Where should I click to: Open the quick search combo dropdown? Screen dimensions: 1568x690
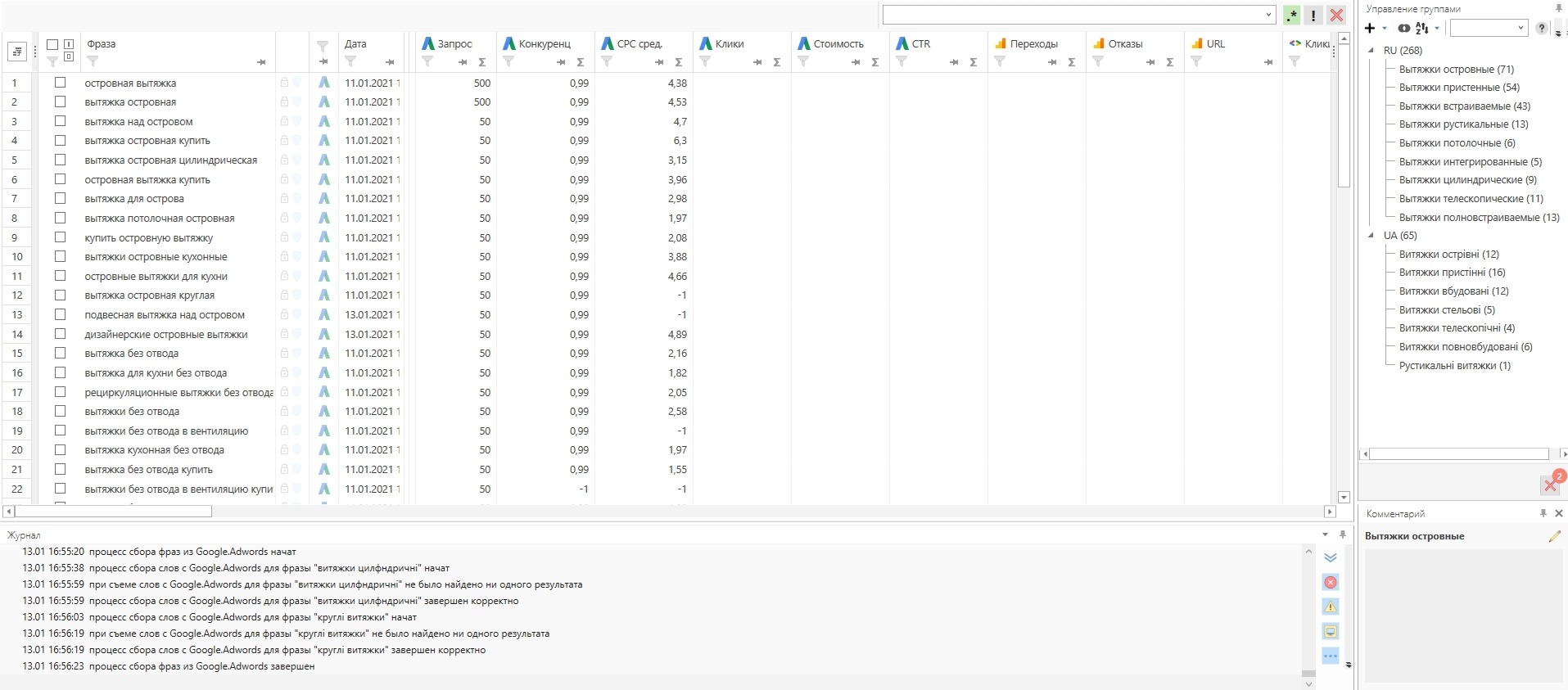(x=1268, y=15)
